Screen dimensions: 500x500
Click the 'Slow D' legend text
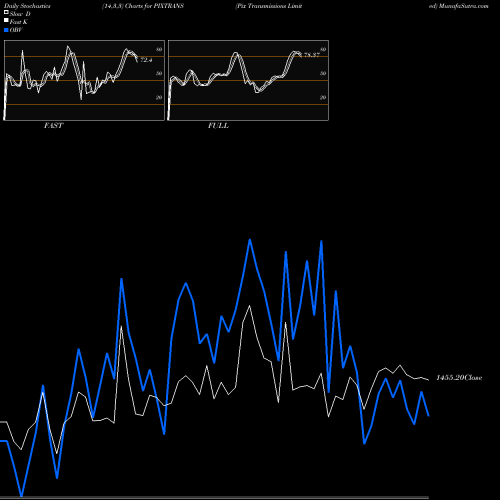20,14
